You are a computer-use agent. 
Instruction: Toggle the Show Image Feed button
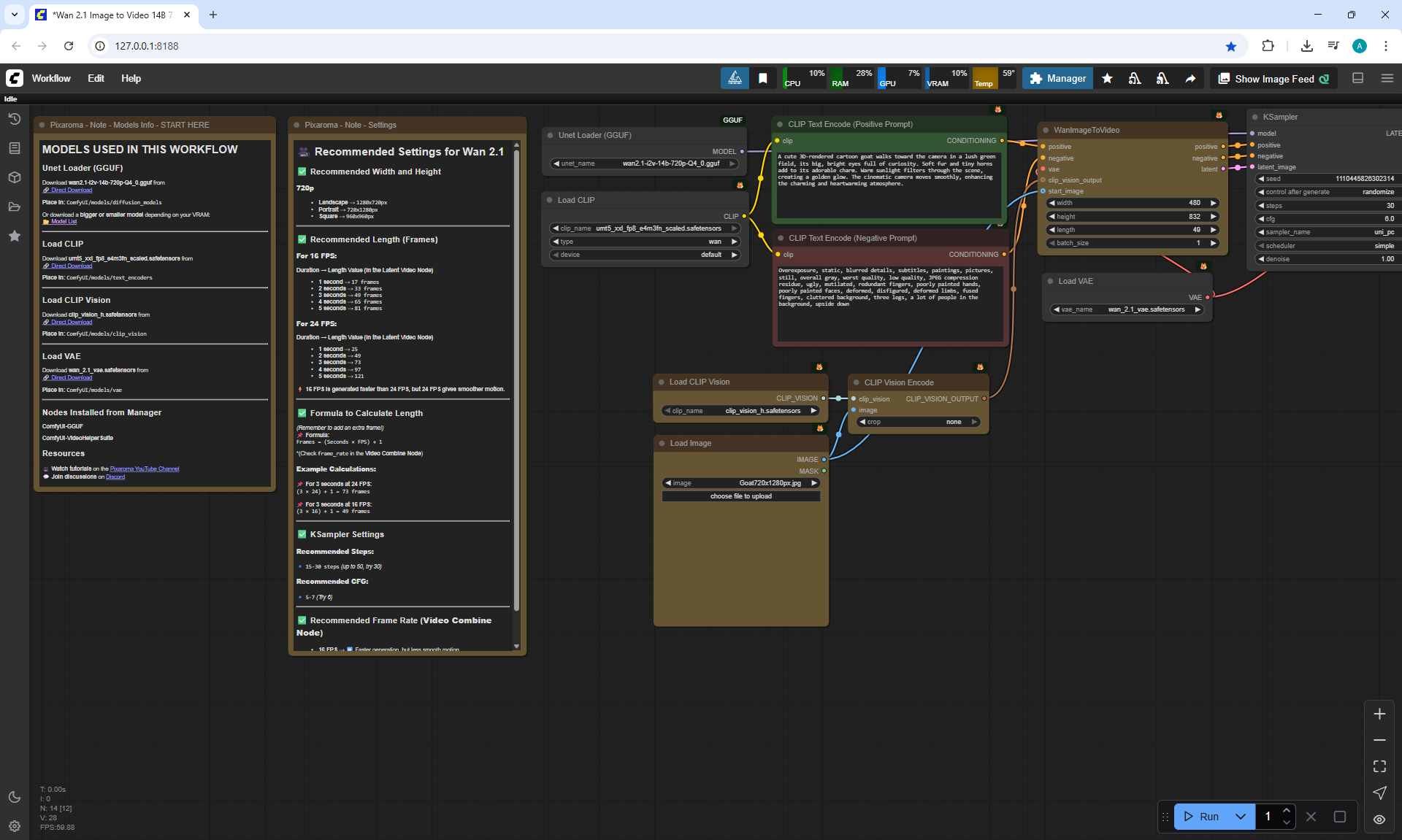tap(1274, 79)
